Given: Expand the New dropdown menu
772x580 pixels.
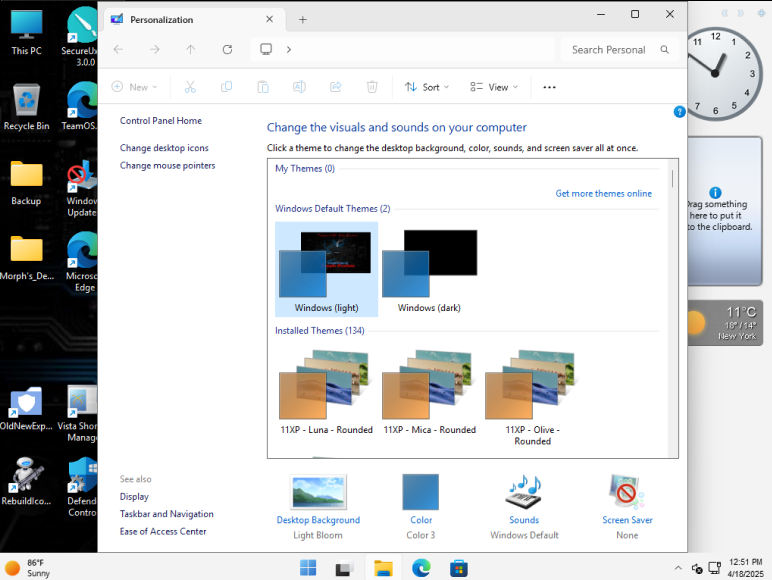Looking at the screenshot, I should coord(134,87).
